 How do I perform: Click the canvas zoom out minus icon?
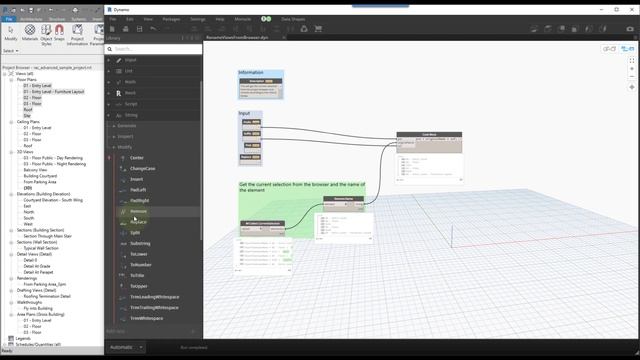(x=632, y=76)
